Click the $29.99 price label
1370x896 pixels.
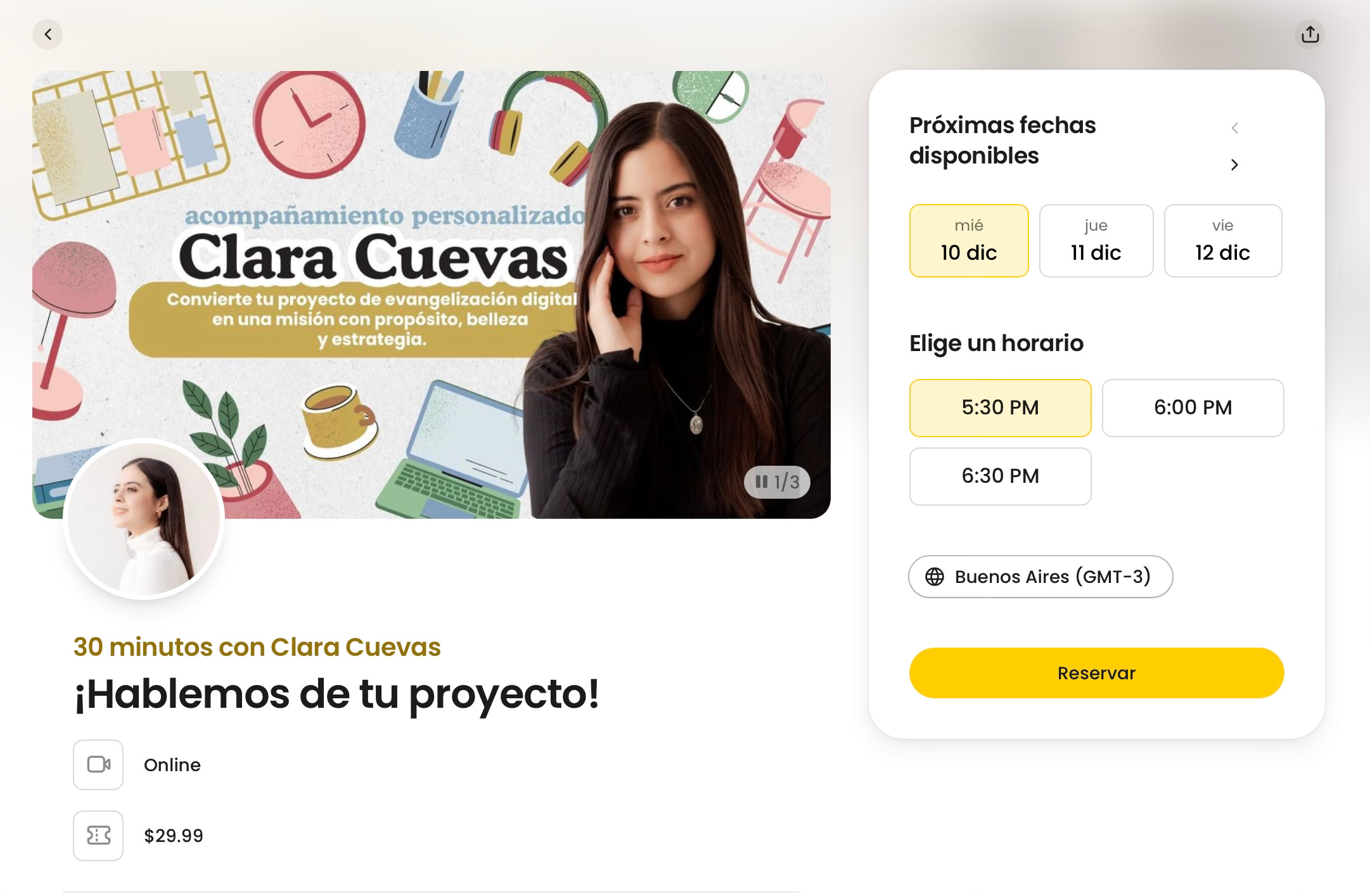(174, 836)
